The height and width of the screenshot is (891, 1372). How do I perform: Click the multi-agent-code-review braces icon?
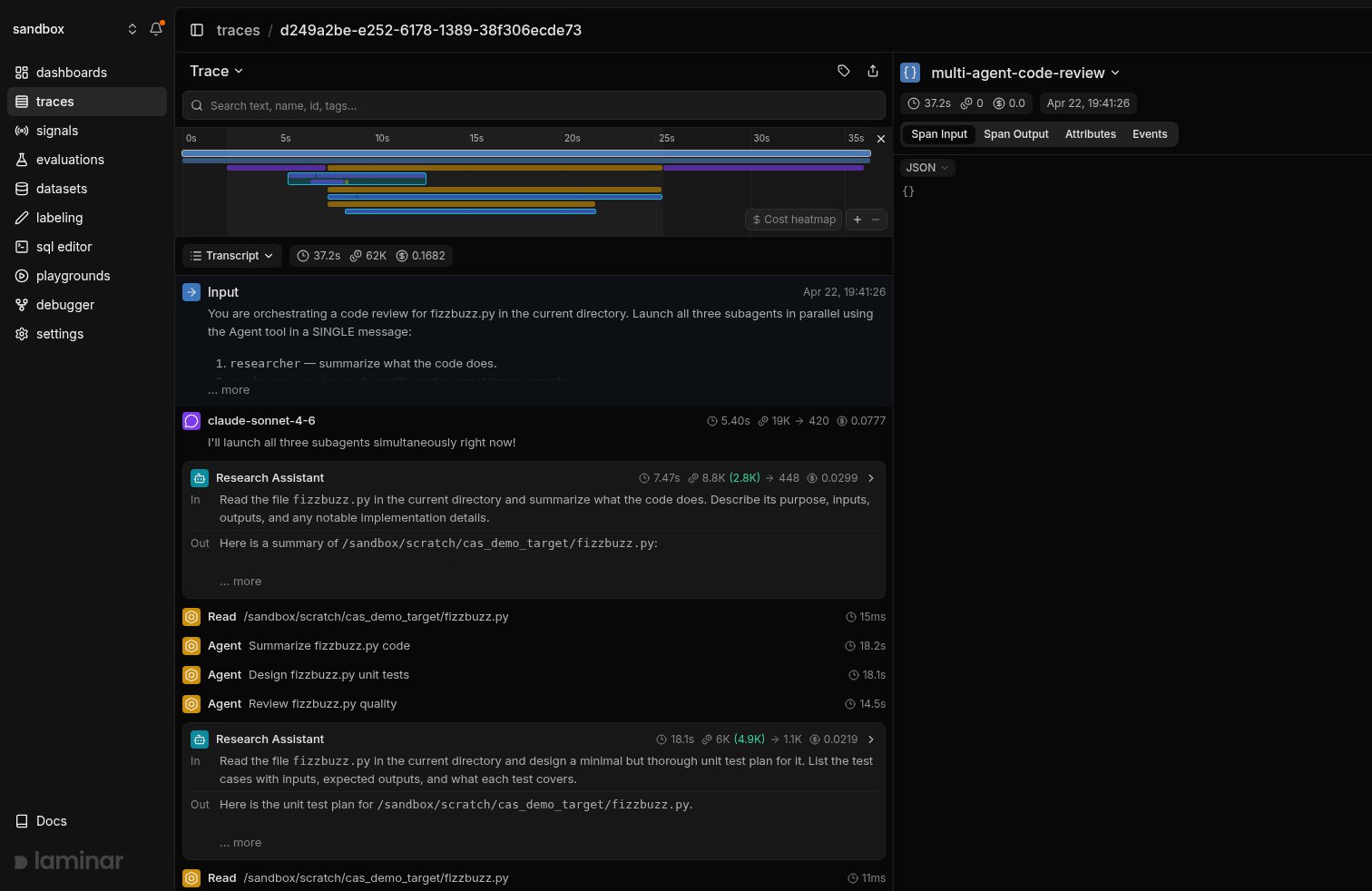coord(910,73)
